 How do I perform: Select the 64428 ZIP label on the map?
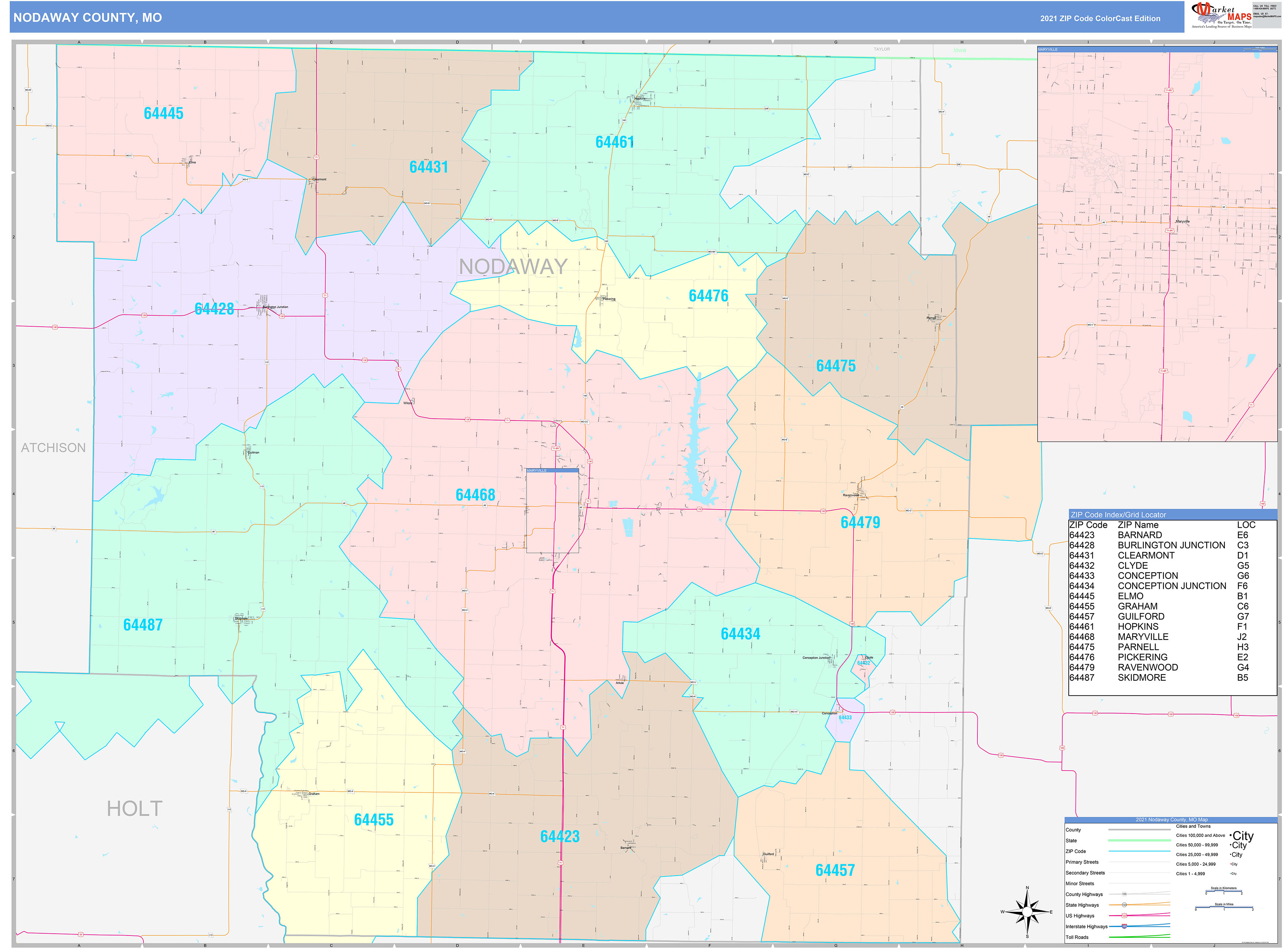[214, 309]
